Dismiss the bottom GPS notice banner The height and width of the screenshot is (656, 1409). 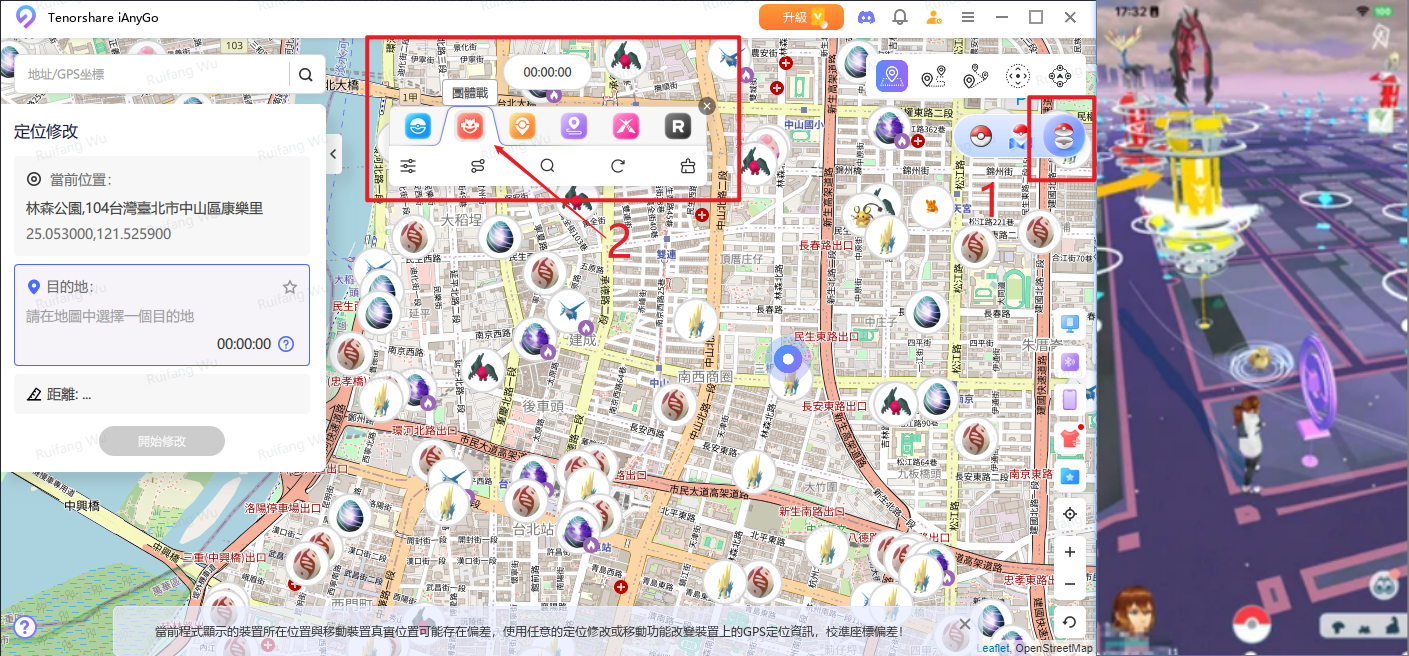pos(965,624)
